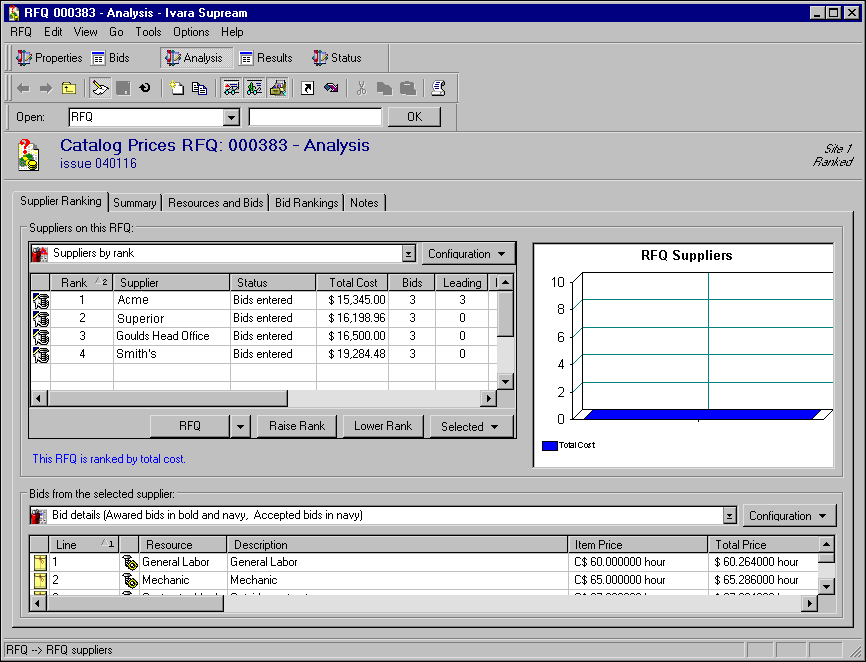
Task: Switch to the Resources and Bids tab
Action: click(x=215, y=203)
